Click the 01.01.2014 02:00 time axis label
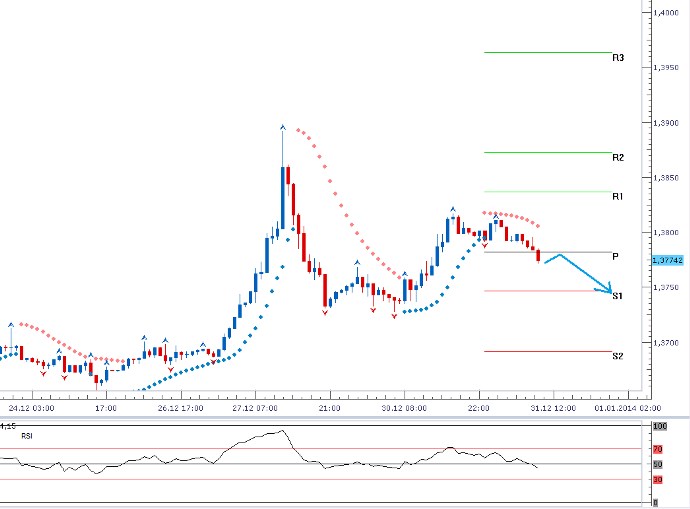The image size is (690, 509). (628, 408)
